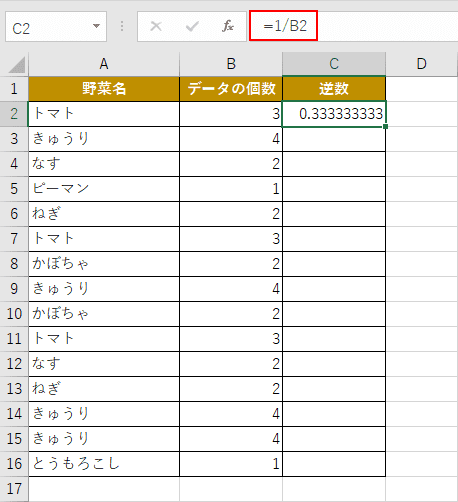Screen dimensions: 458x502
Task: Select empty cell C3 under 逆数
Action: [x=334, y=139]
